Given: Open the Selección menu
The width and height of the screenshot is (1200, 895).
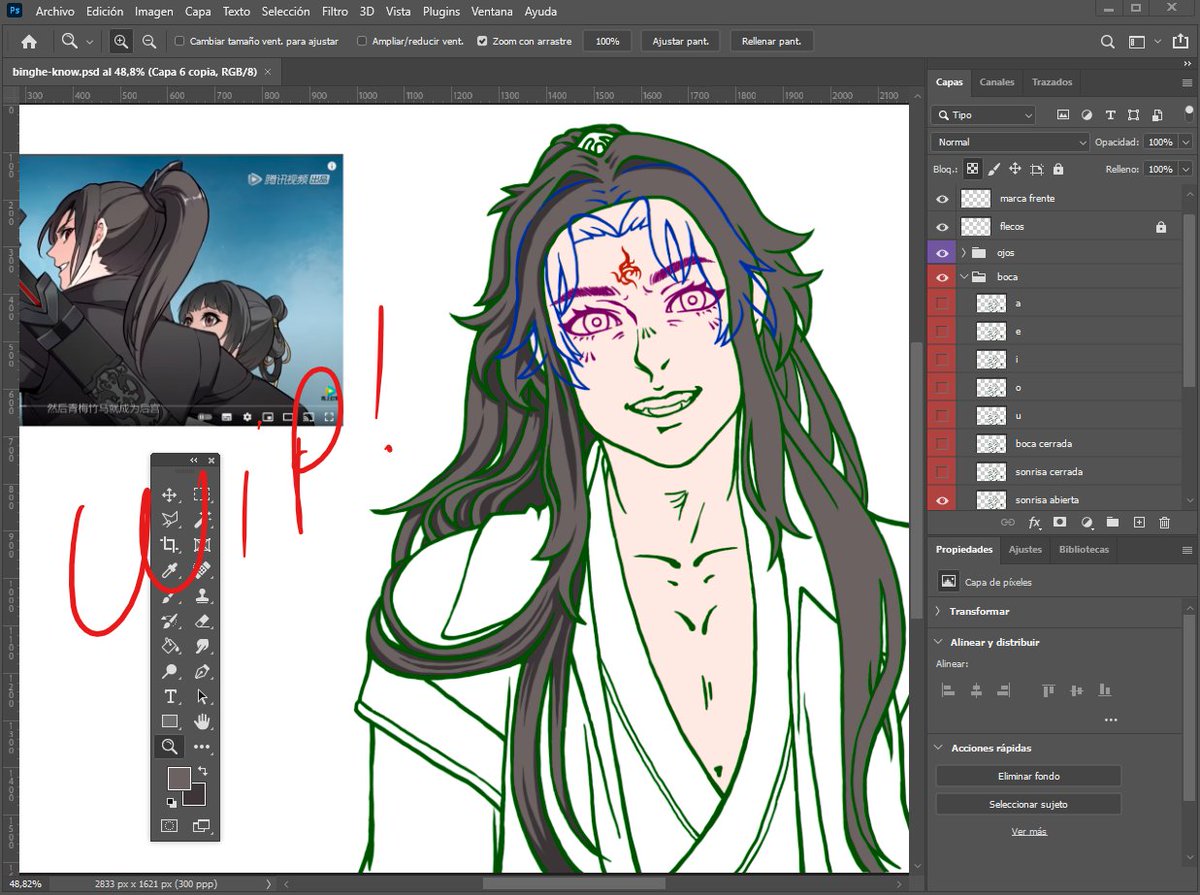Looking at the screenshot, I should pos(286,12).
